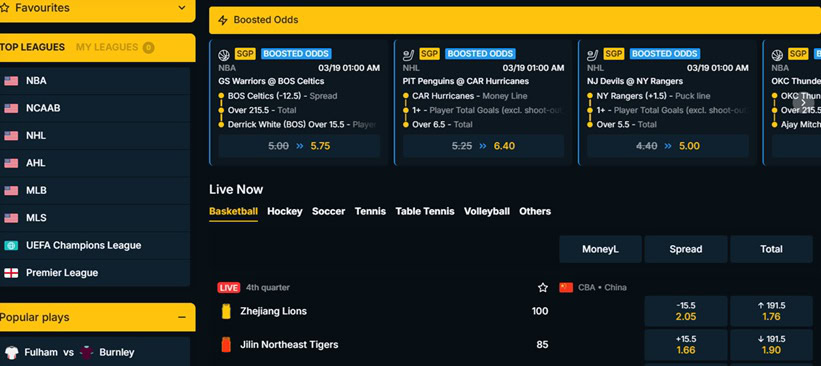
Task: Click NJ Devils @ NY Rangers title
Action: [x=635, y=81]
